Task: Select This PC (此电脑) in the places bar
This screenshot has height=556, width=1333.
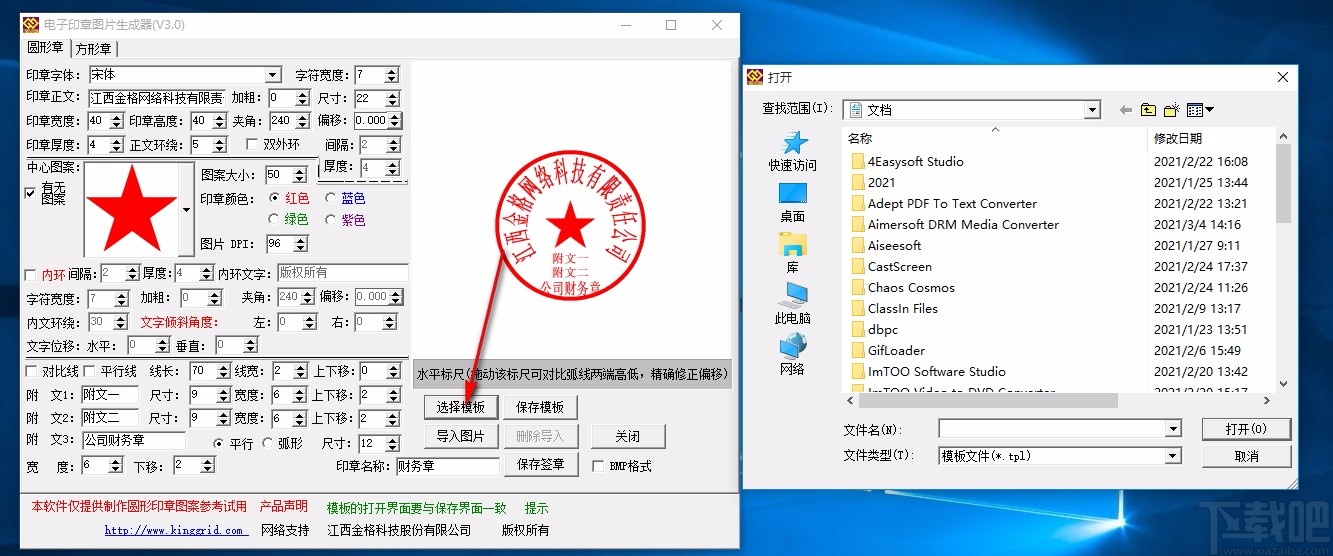Action: click(x=793, y=304)
